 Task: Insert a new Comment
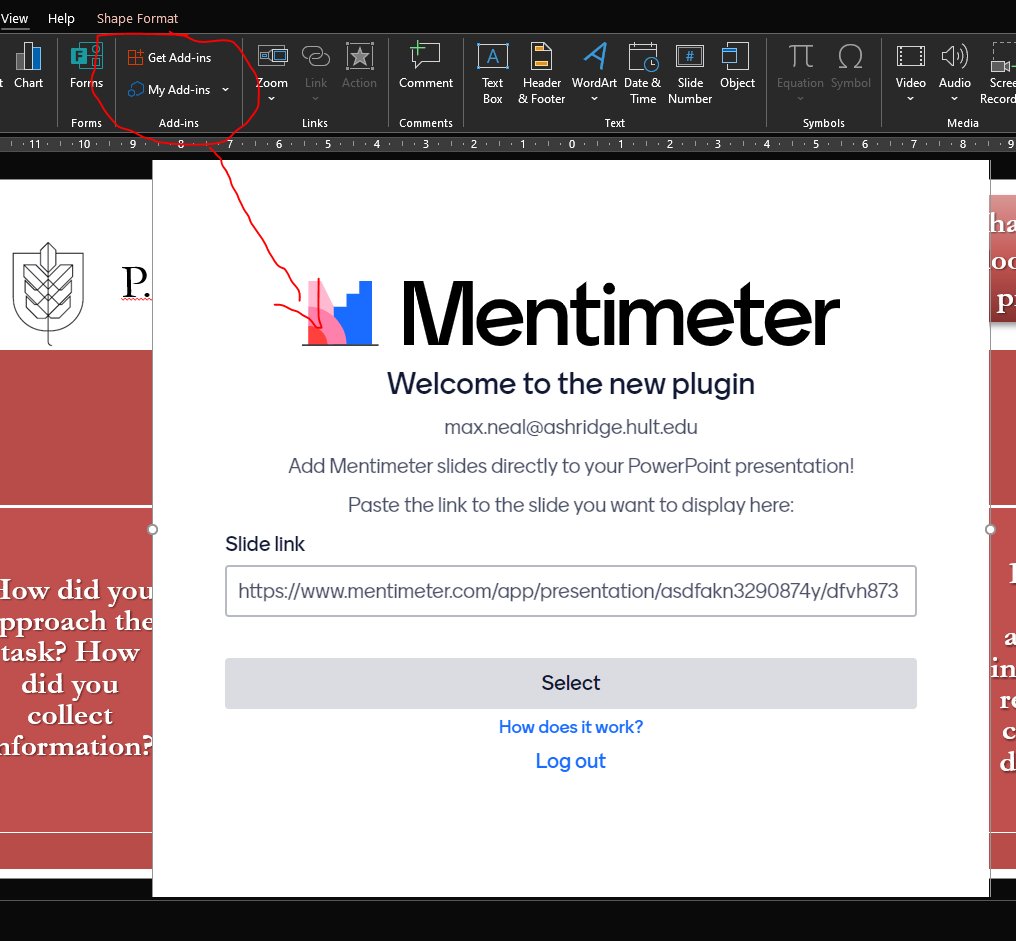pyautogui.click(x=426, y=65)
